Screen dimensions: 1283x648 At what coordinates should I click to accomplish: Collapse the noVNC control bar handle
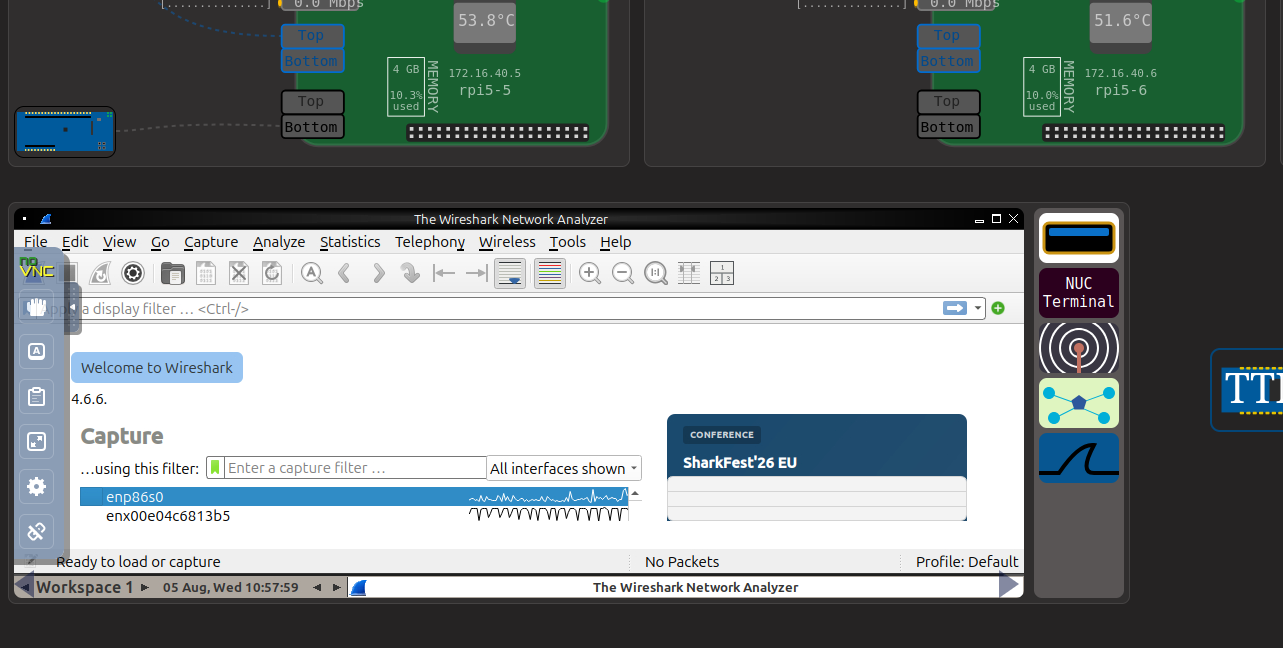(x=73, y=307)
